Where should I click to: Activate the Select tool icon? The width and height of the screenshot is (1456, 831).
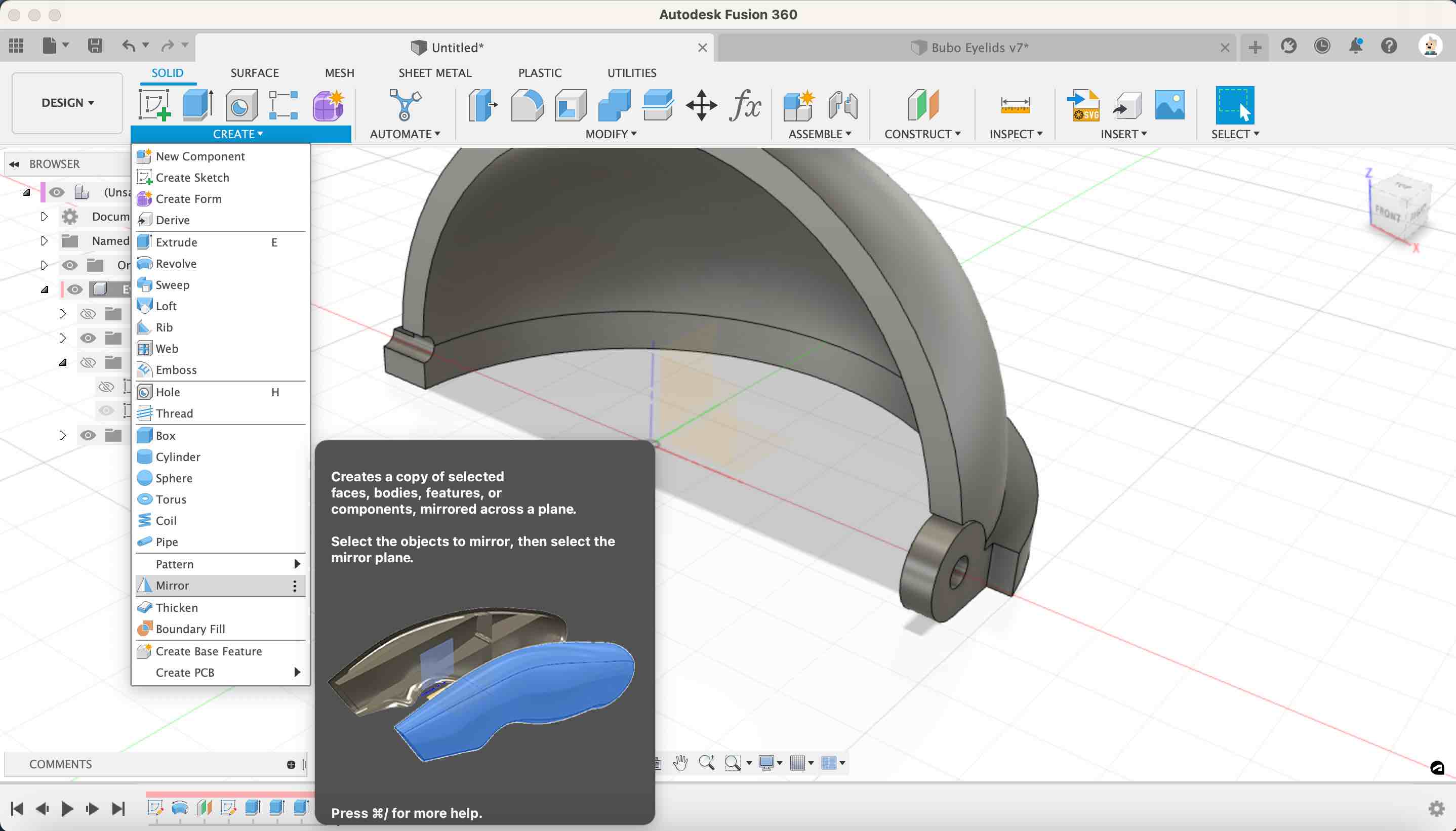pyautogui.click(x=1235, y=105)
